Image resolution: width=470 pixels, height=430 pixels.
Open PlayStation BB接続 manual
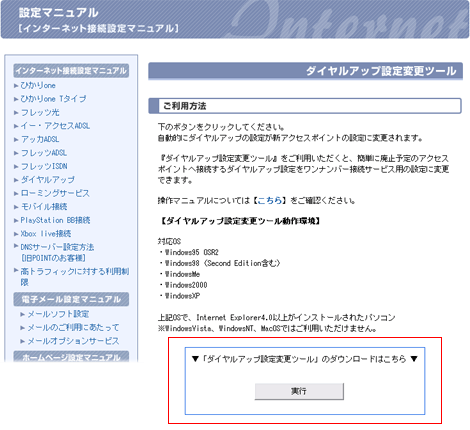point(55,220)
